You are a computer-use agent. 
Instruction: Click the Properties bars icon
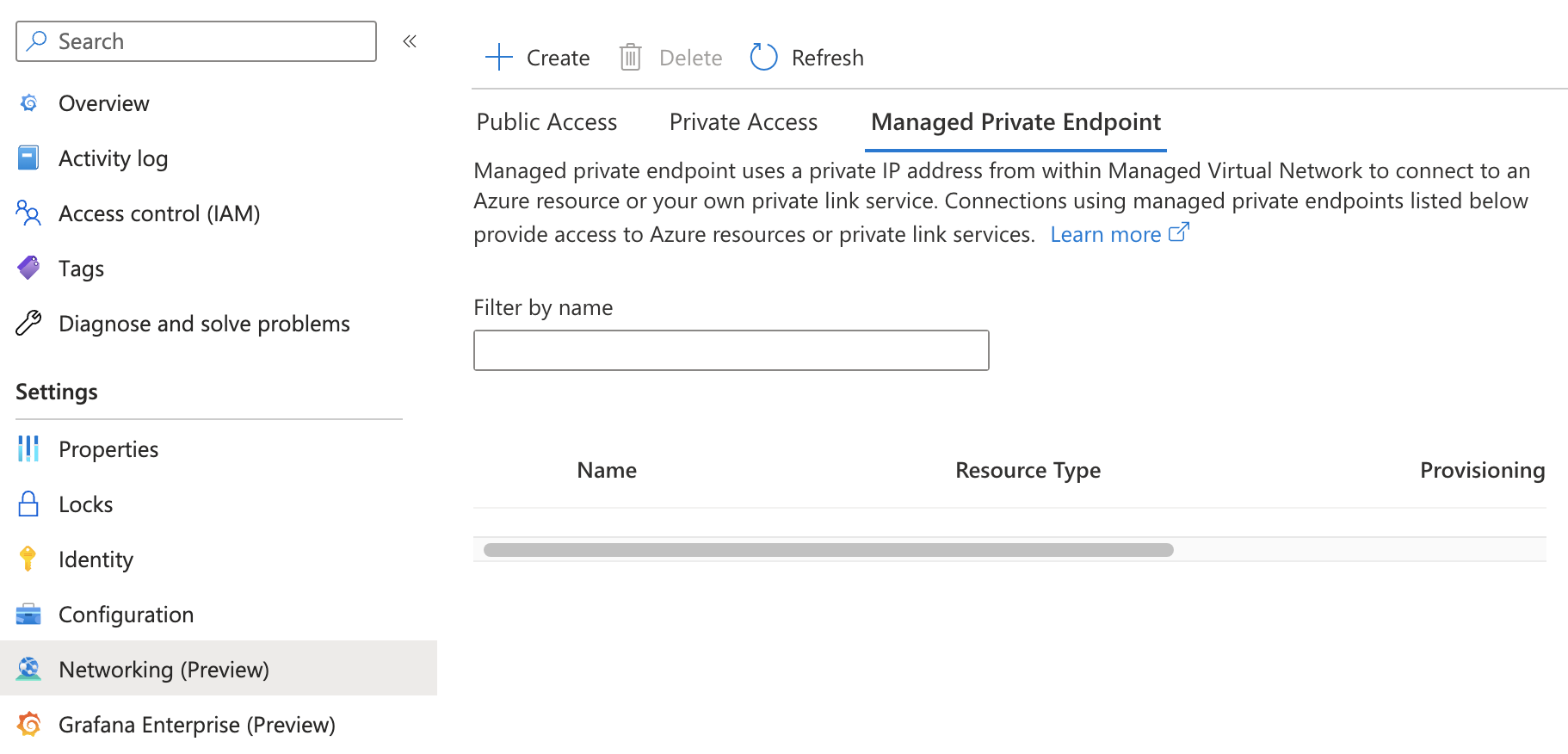coord(28,449)
